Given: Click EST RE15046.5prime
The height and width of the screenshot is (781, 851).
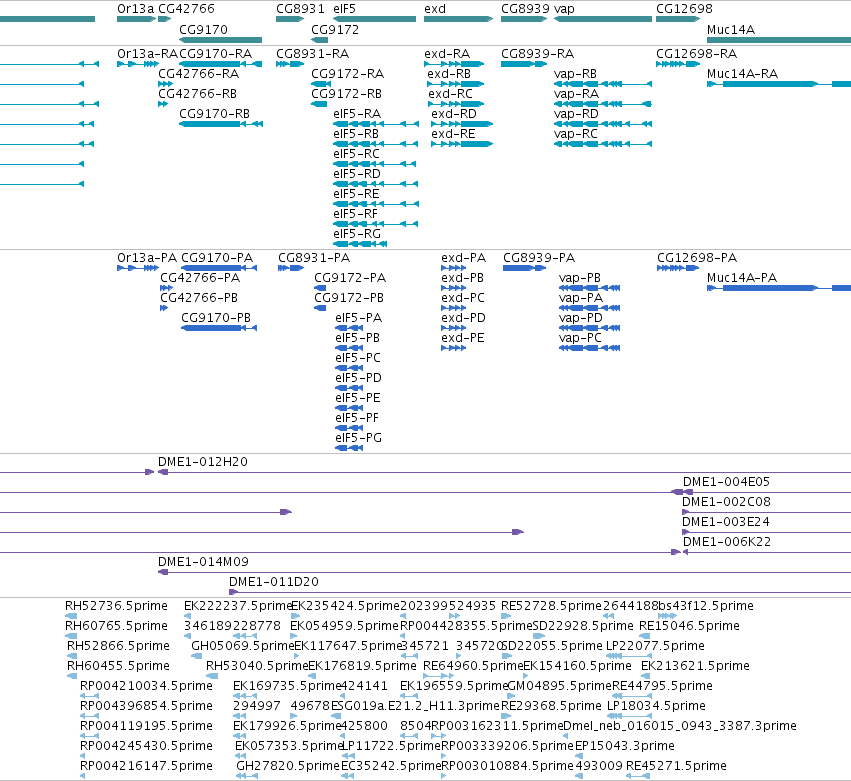Looking at the screenshot, I should pos(645,636).
